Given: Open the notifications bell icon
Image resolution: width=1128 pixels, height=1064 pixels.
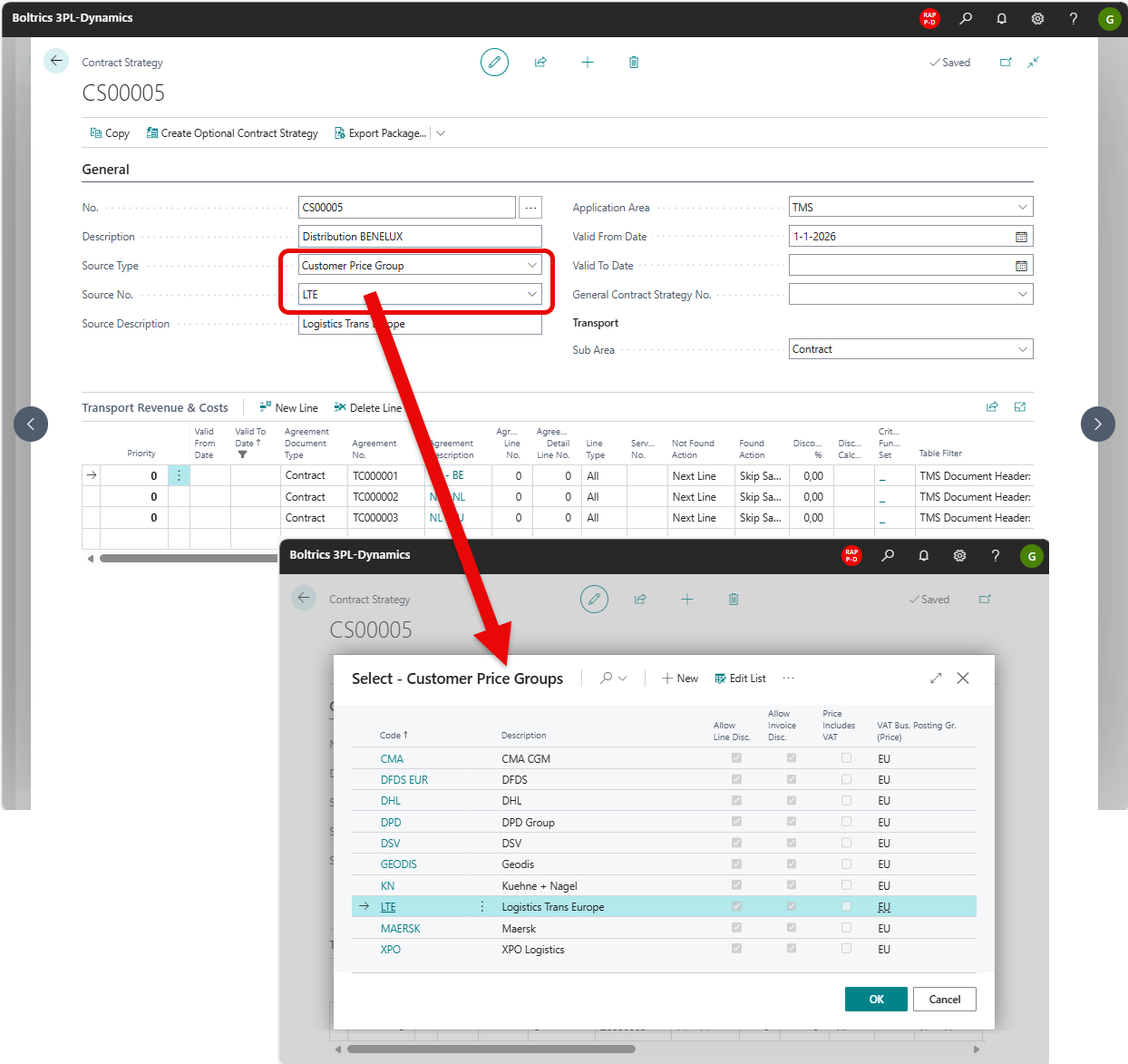Looking at the screenshot, I should (x=1002, y=18).
